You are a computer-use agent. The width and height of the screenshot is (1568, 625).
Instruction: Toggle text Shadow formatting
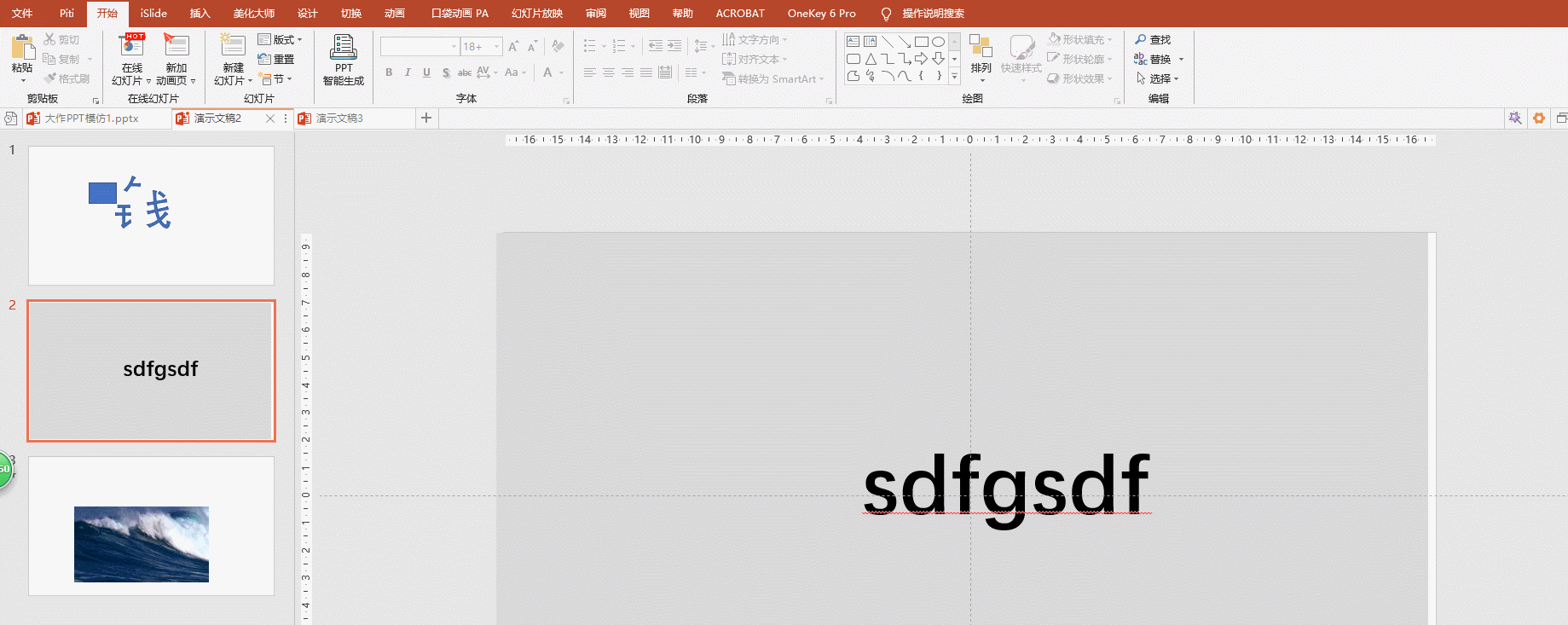[x=446, y=72]
